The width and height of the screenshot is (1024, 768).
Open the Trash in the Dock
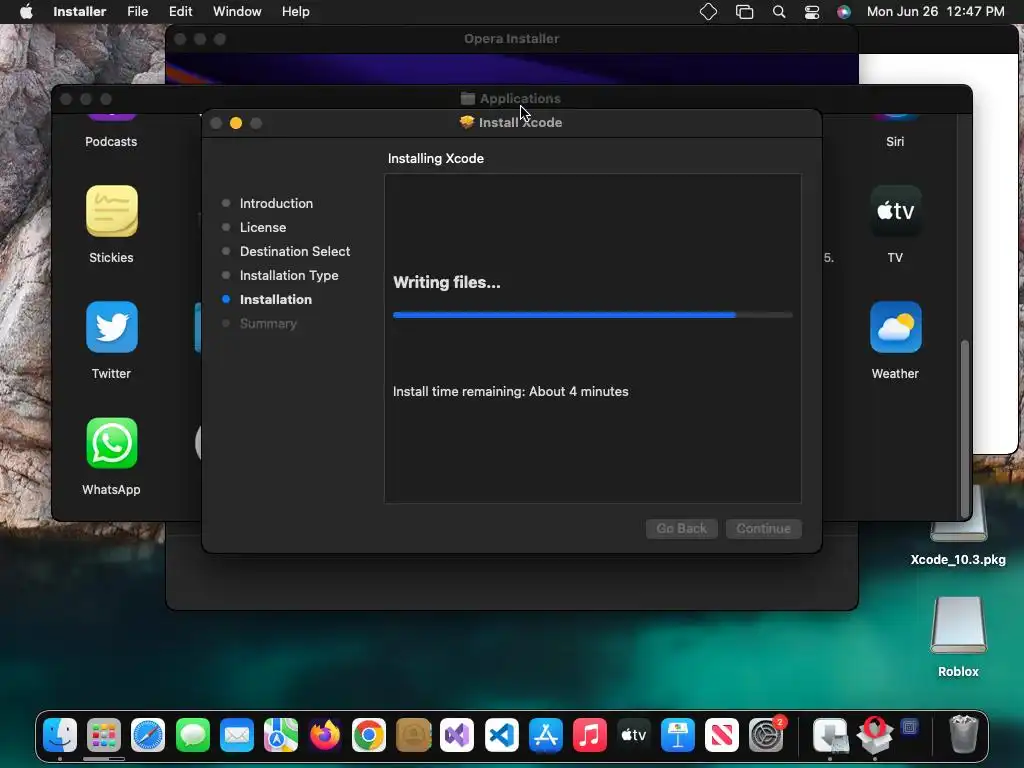point(963,735)
